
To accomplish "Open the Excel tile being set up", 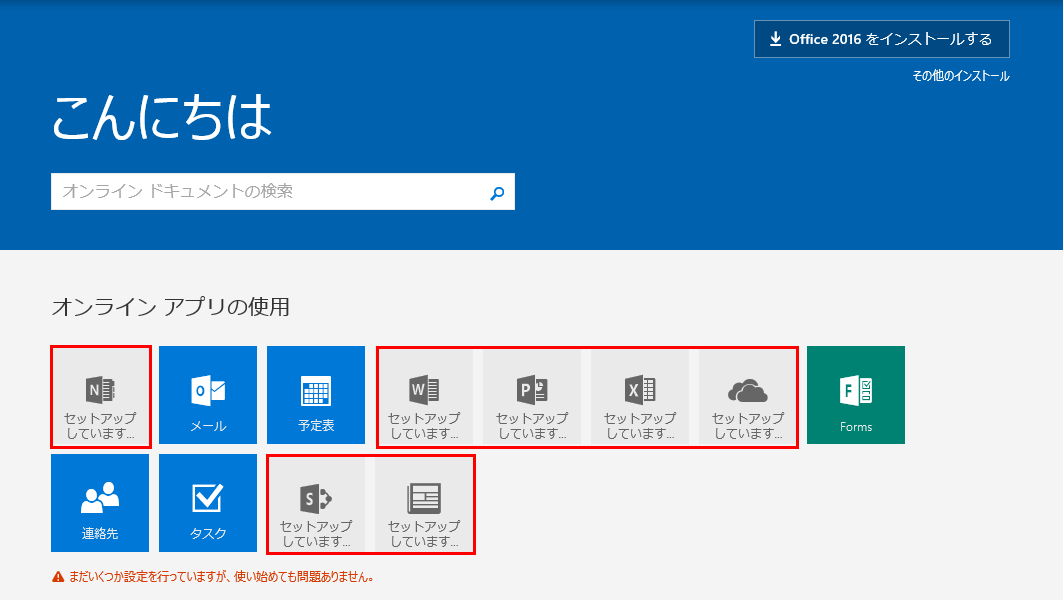I will pyautogui.click(x=640, y=397).
